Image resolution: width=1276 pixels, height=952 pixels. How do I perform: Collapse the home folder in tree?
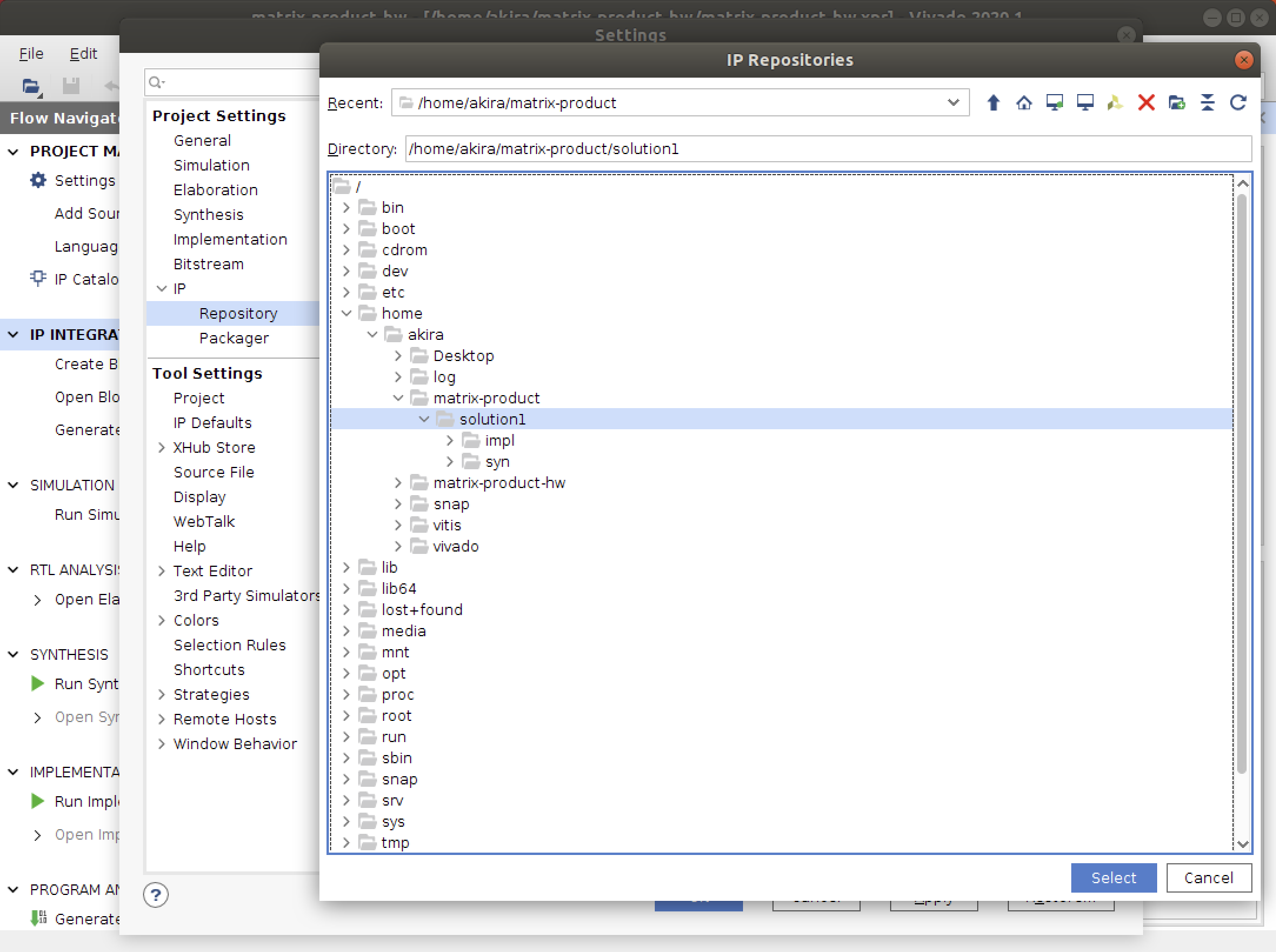point(347,313)
